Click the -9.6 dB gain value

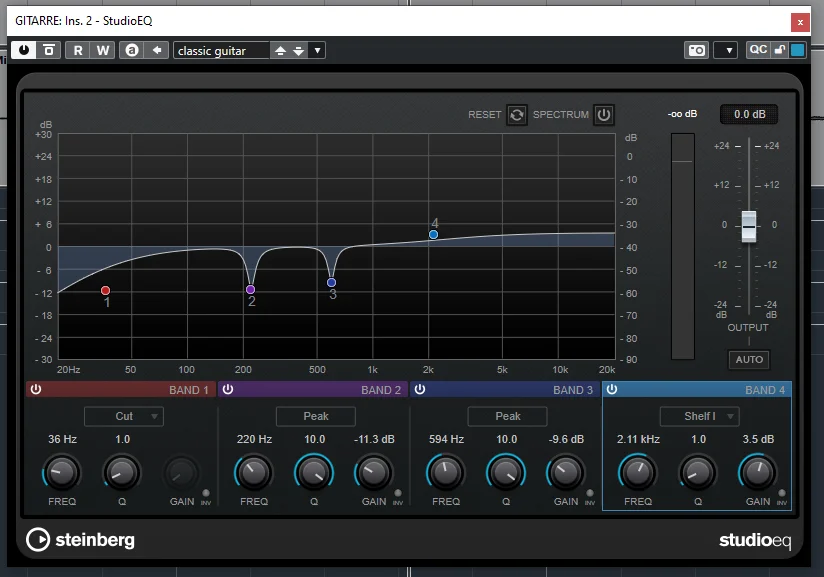566,439
